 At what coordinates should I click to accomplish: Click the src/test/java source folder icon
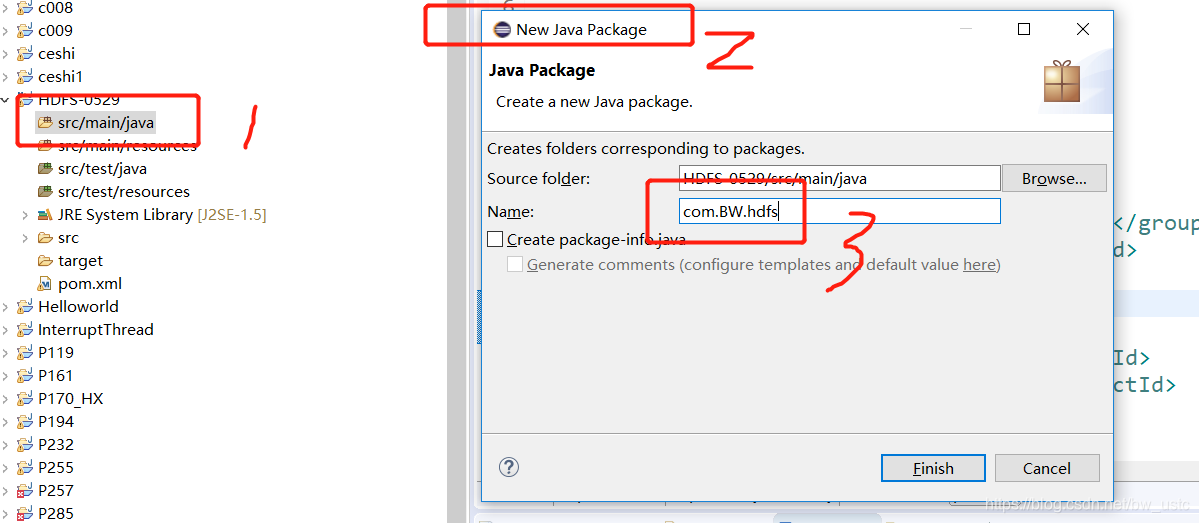tap(45, 169)
